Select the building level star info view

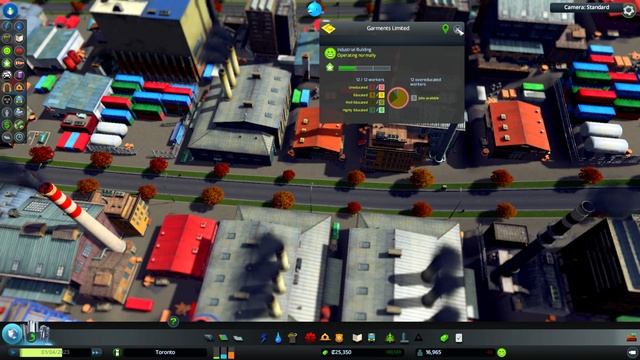pyautogui.click(x=7, y=63)
